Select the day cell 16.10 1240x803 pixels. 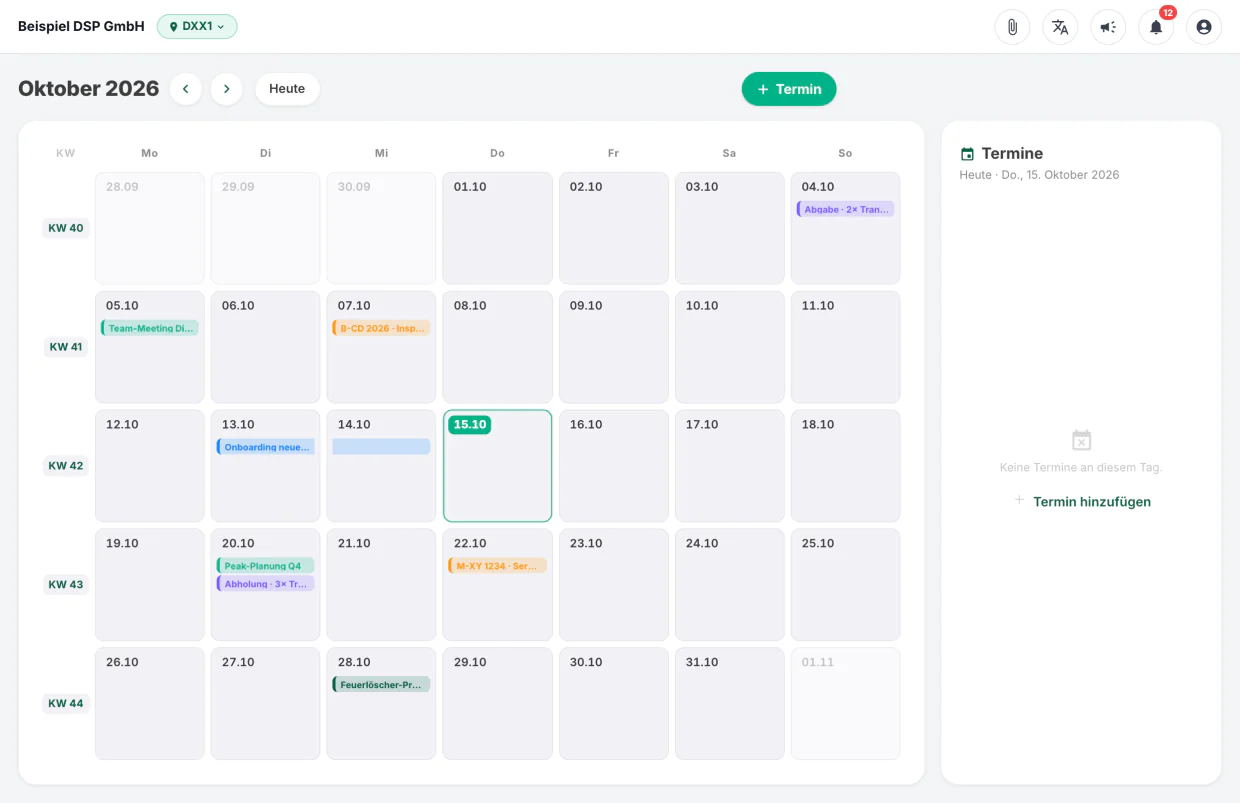(x=613, y=466)
